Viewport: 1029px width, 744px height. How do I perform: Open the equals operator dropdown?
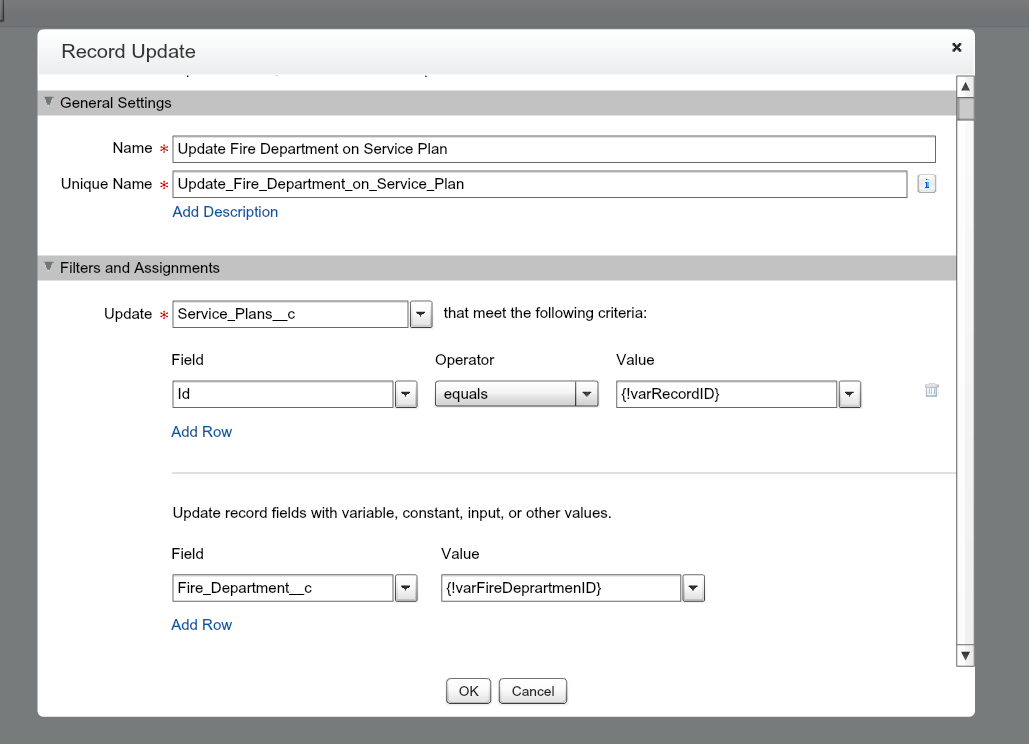click(587, 394)
